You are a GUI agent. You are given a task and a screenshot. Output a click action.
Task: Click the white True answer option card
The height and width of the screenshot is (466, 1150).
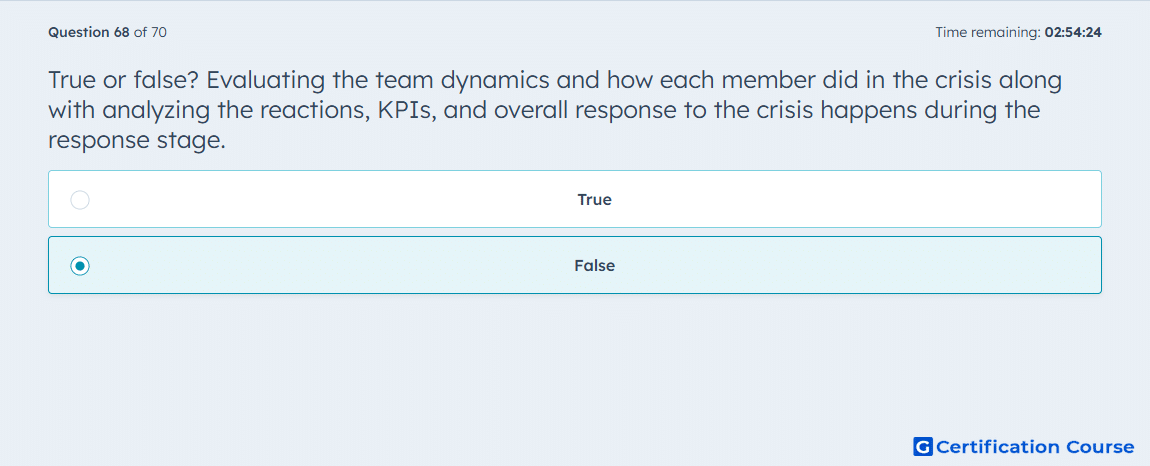coord(574,199)
